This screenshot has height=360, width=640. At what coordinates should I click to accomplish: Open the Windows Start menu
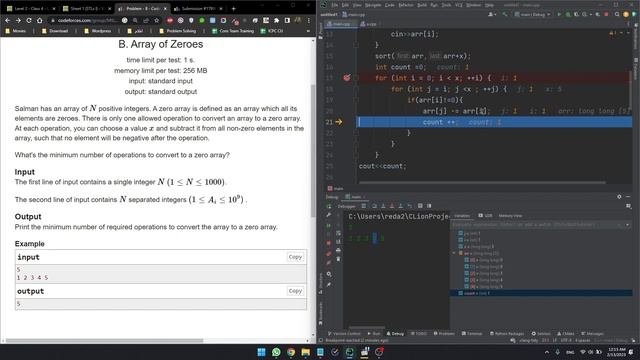261,352
